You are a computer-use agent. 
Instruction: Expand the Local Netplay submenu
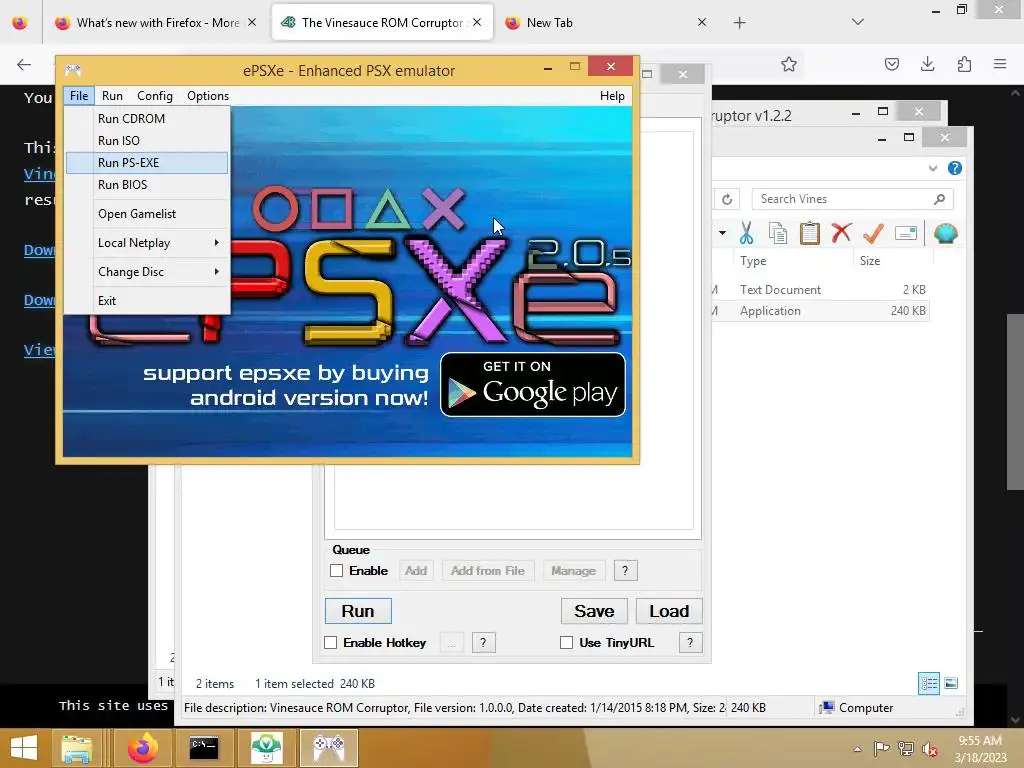(147, 243)
